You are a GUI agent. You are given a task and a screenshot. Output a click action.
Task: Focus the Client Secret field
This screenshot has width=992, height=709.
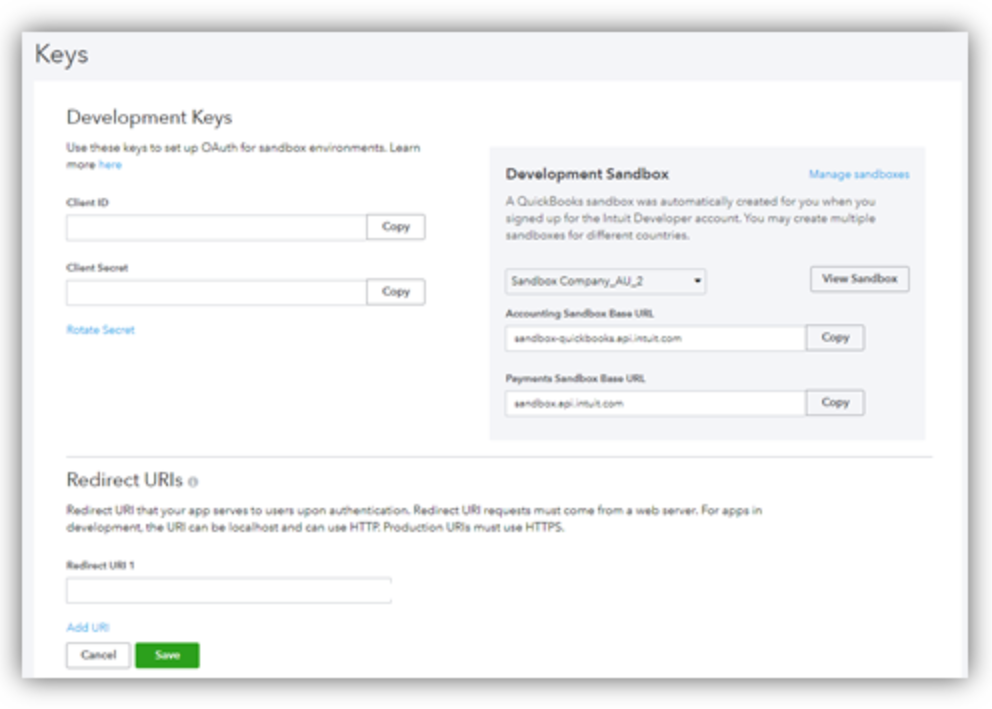click(x=216, y=292)
